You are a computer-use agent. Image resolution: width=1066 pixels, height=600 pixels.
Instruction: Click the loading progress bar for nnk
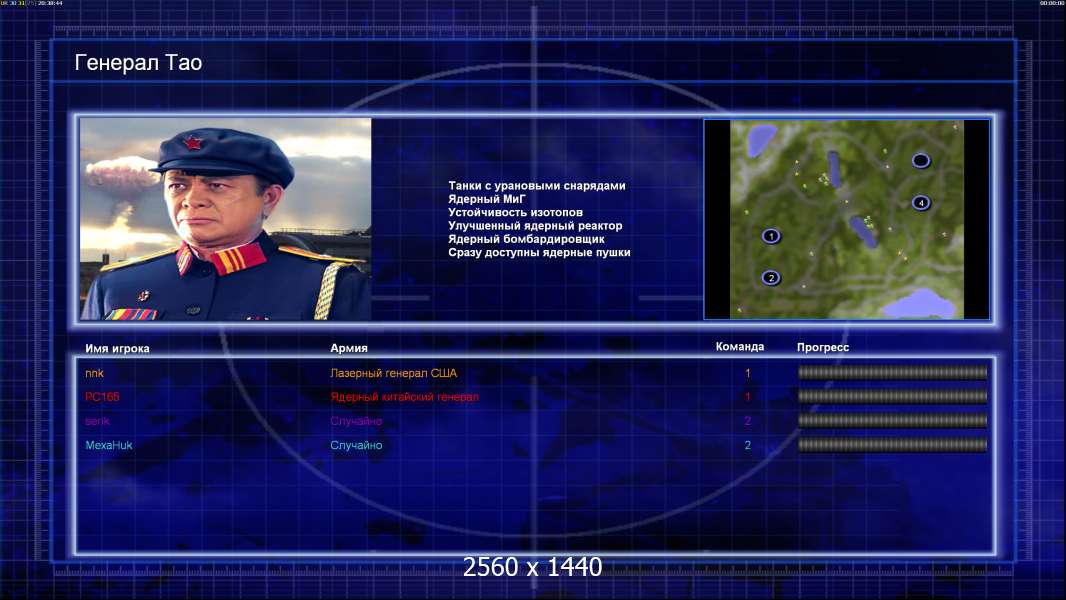tap(893, 372)
